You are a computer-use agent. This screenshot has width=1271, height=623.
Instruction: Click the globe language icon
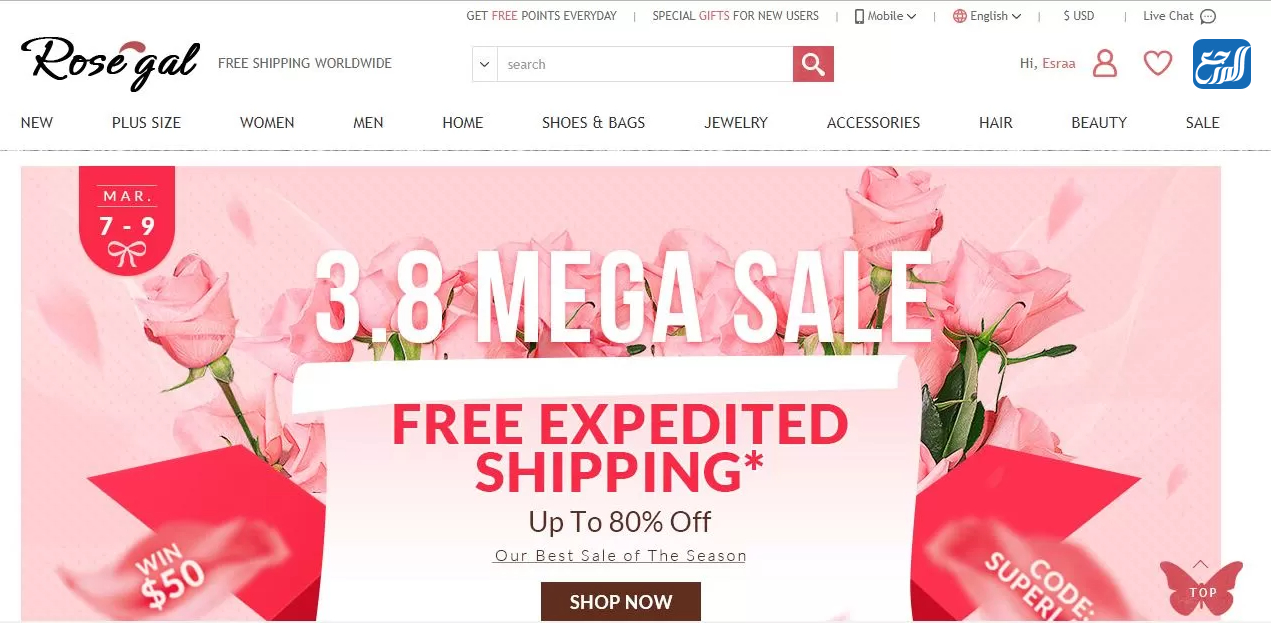[960, 16]
